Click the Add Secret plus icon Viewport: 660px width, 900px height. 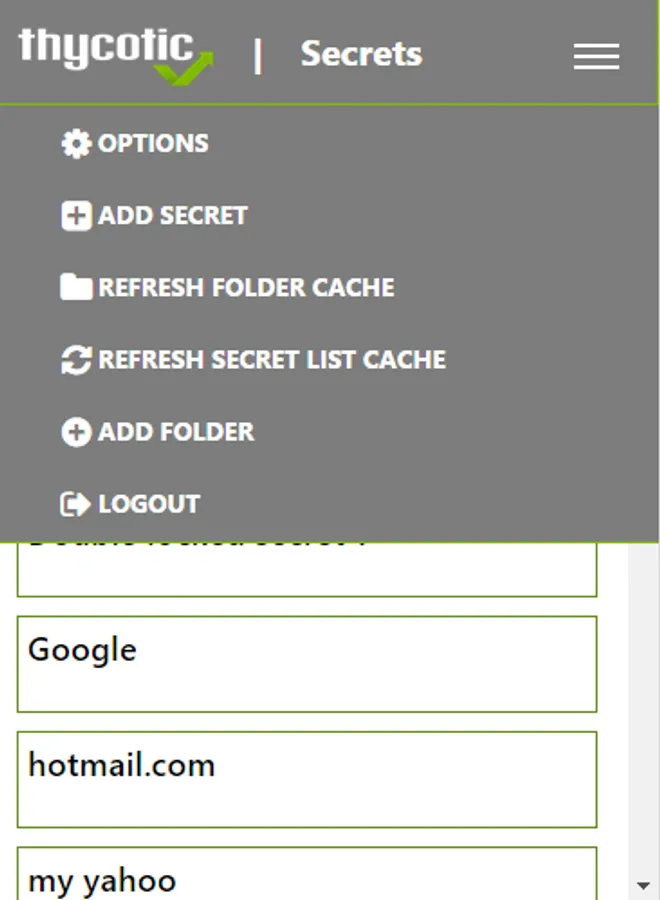tap(76, 216)
